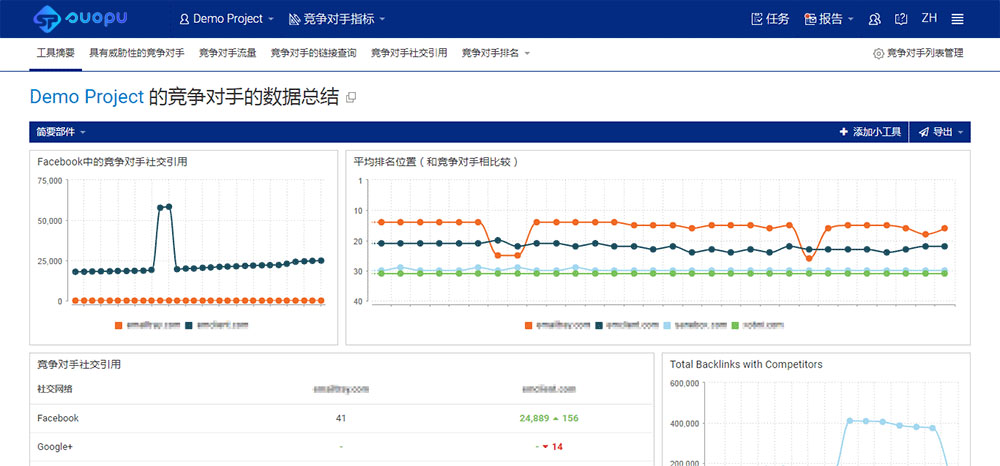
Task: Expand the 竞争对手排名 tab dropdown
Action: coord(496,54)
